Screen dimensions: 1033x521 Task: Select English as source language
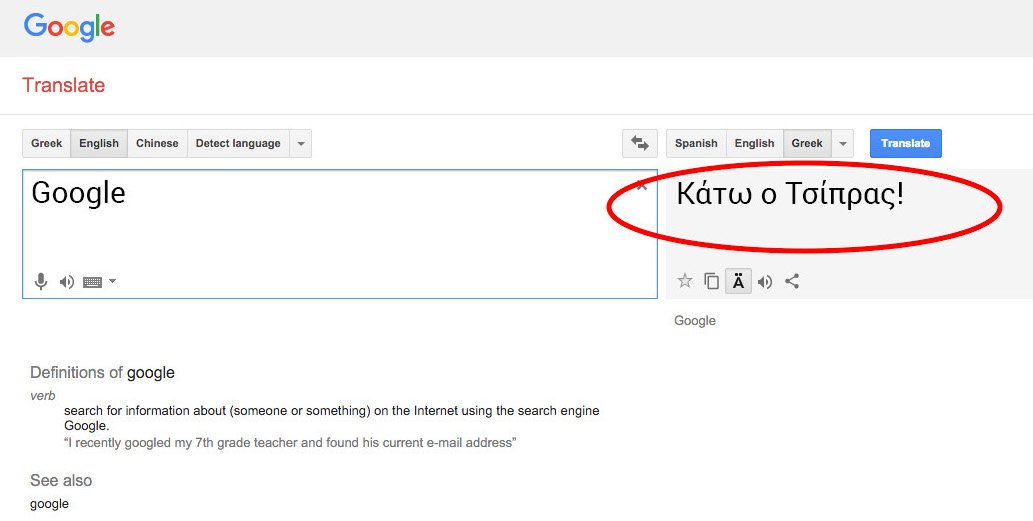[99, 144]
